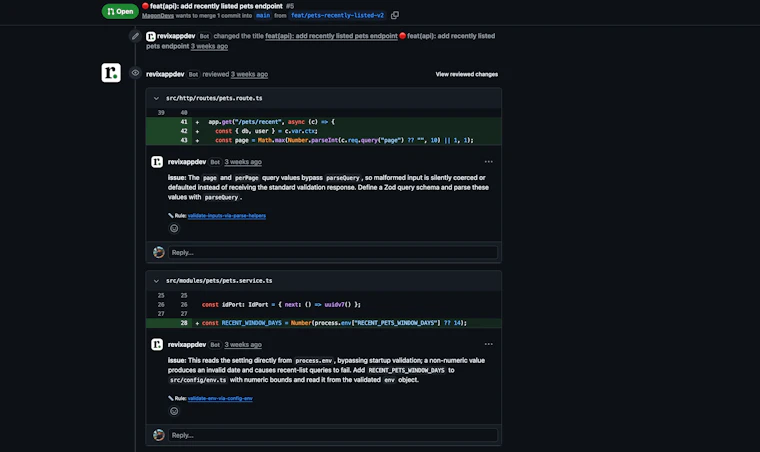
Task: Click the large revixappdev reviewer avatar
Action: click(111, 73)
